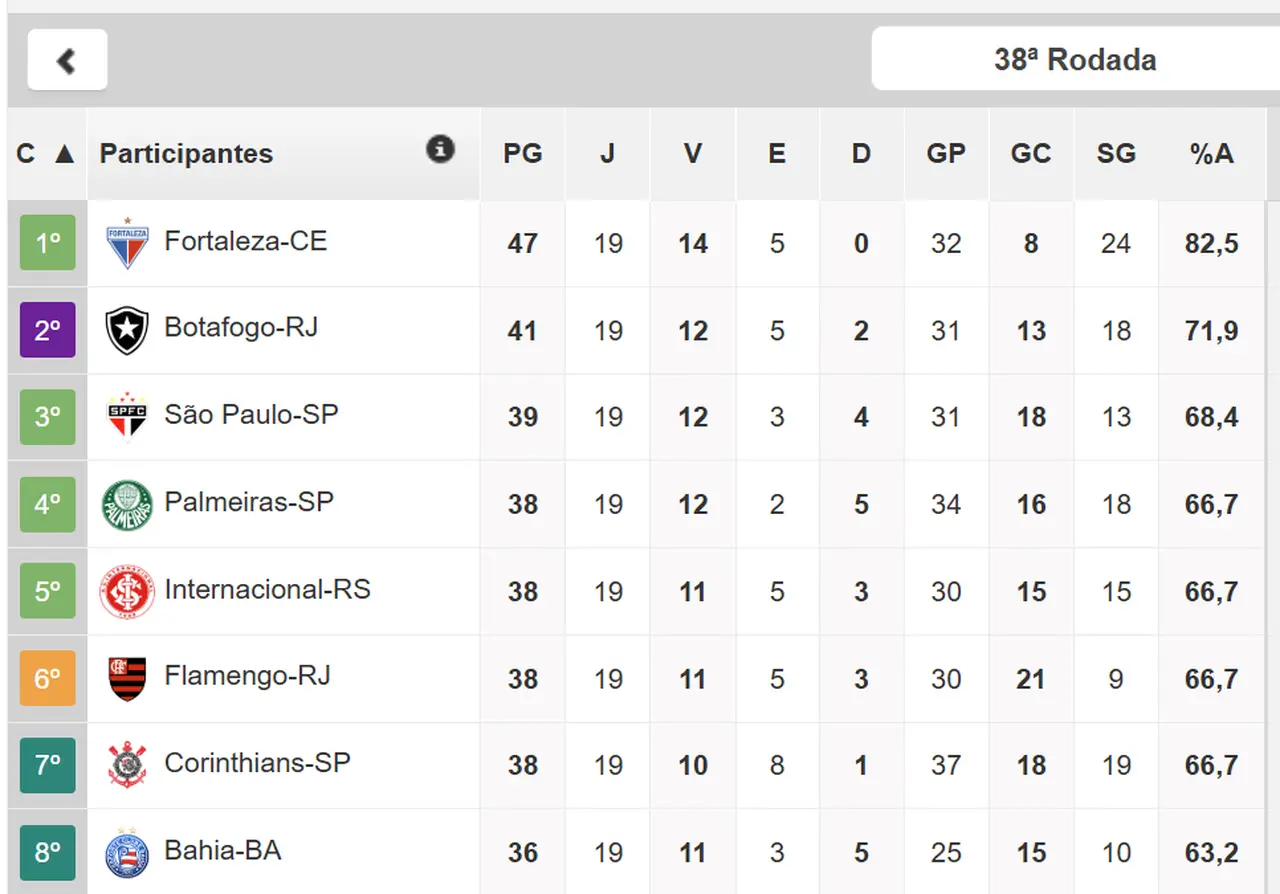The height and width of the screenshot is (894, 1280).
Task: Click the Palmeiras-SP green crest
Action: coord(127,504)
